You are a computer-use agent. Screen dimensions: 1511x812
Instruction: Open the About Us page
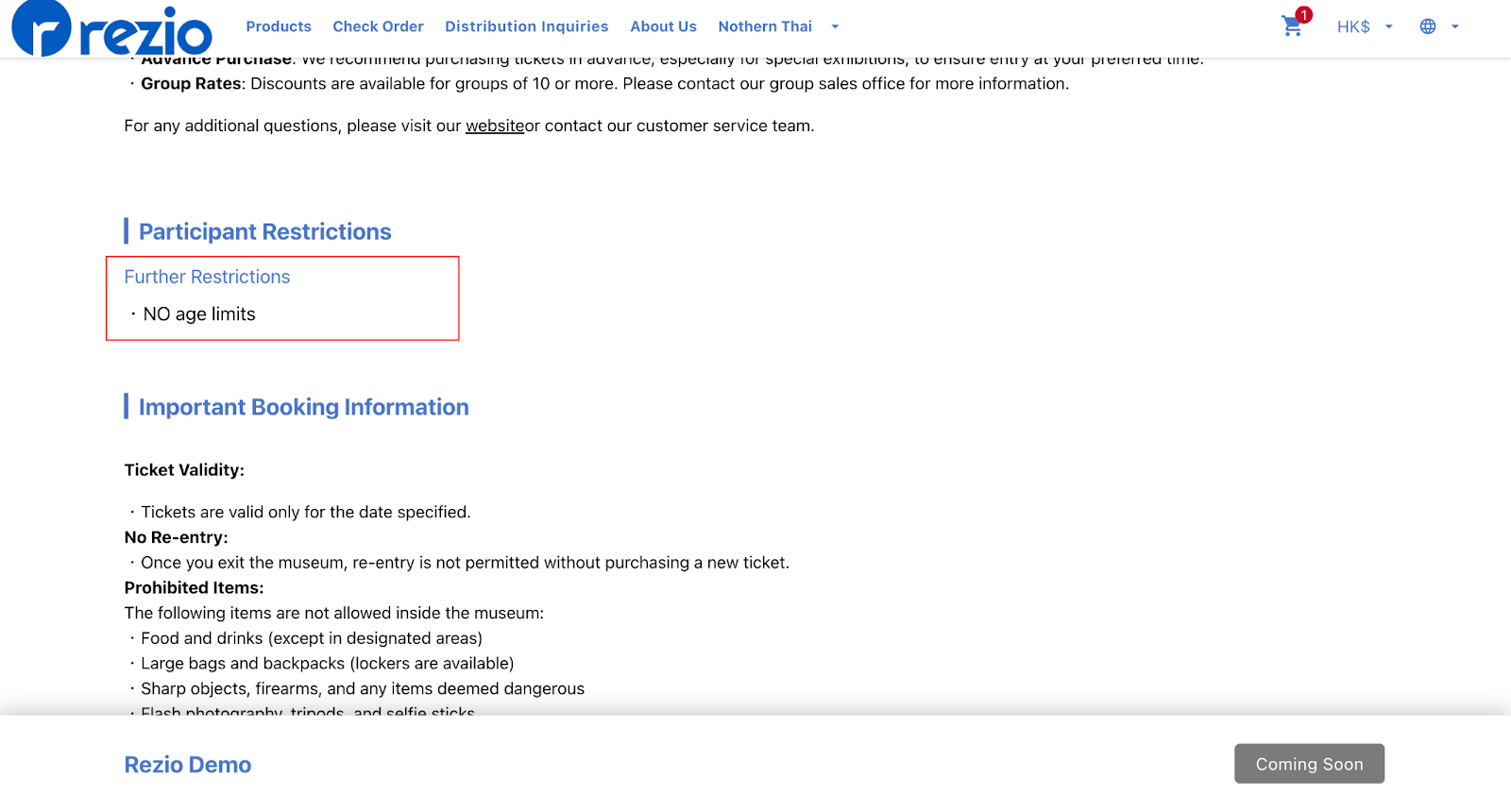pyautogui.click(x=663, y=26)
